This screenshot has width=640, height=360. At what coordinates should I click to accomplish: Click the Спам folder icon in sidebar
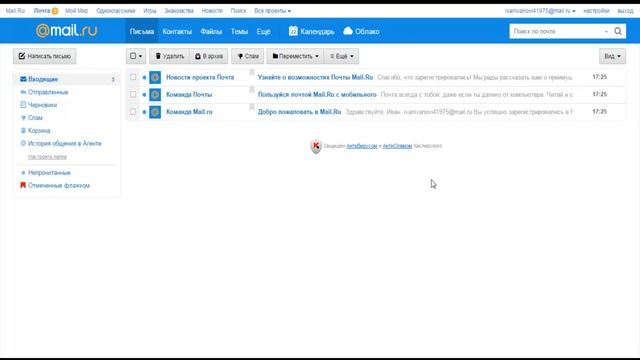click(23, 118)
